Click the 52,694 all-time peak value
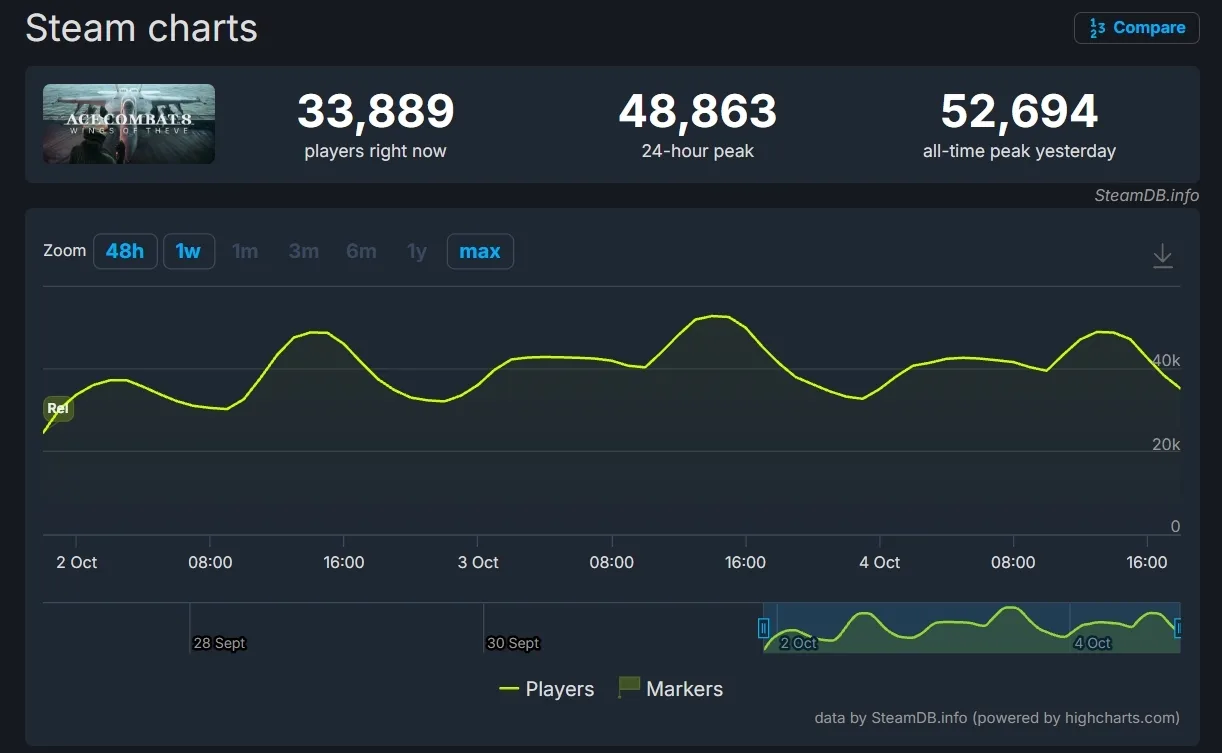Viewport: 1222px width, 753px height. click(x=1019, y=111)
